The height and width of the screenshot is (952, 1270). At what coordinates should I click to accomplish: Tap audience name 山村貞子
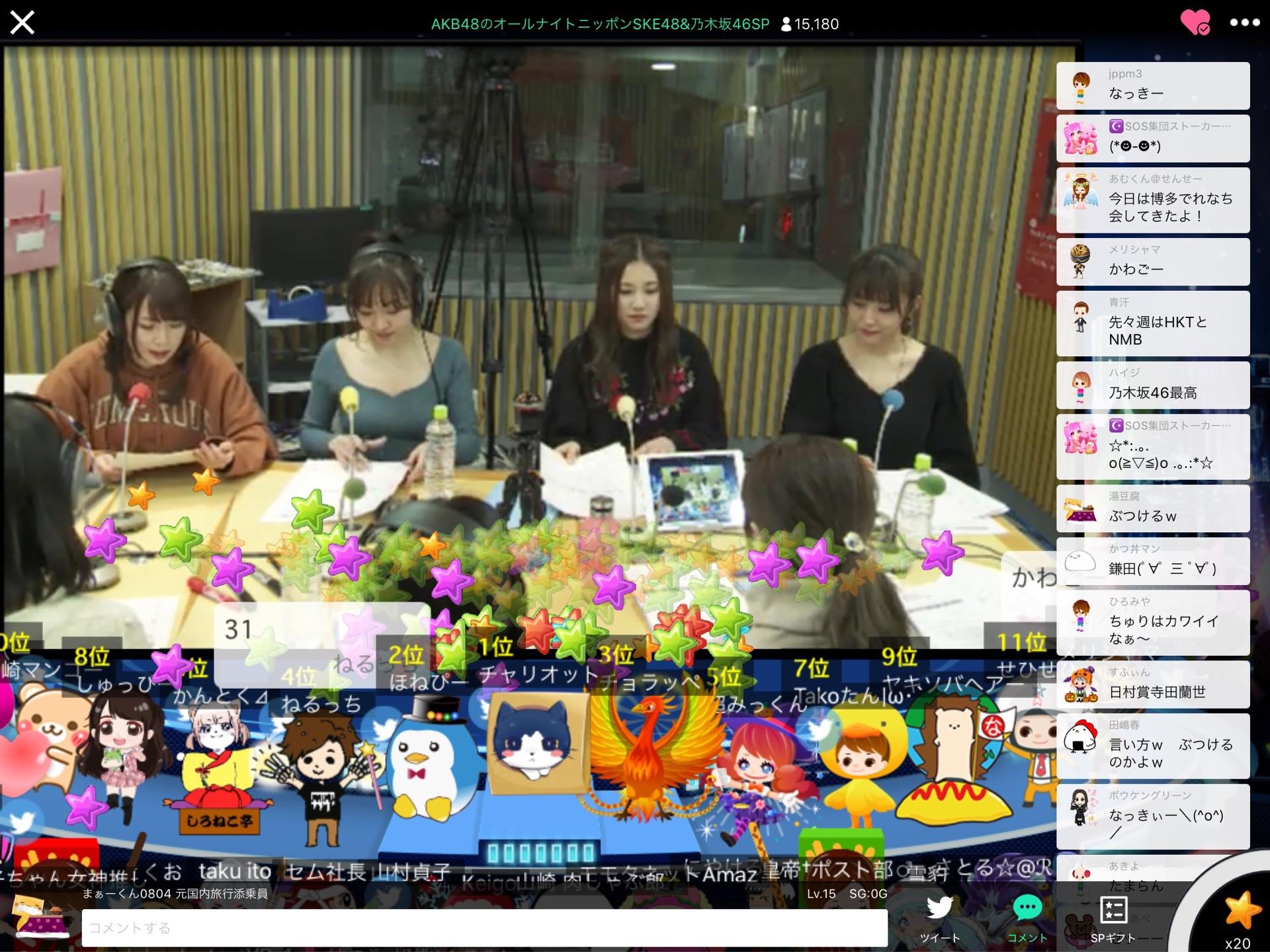pyautogui.click(x=411, y=872)
